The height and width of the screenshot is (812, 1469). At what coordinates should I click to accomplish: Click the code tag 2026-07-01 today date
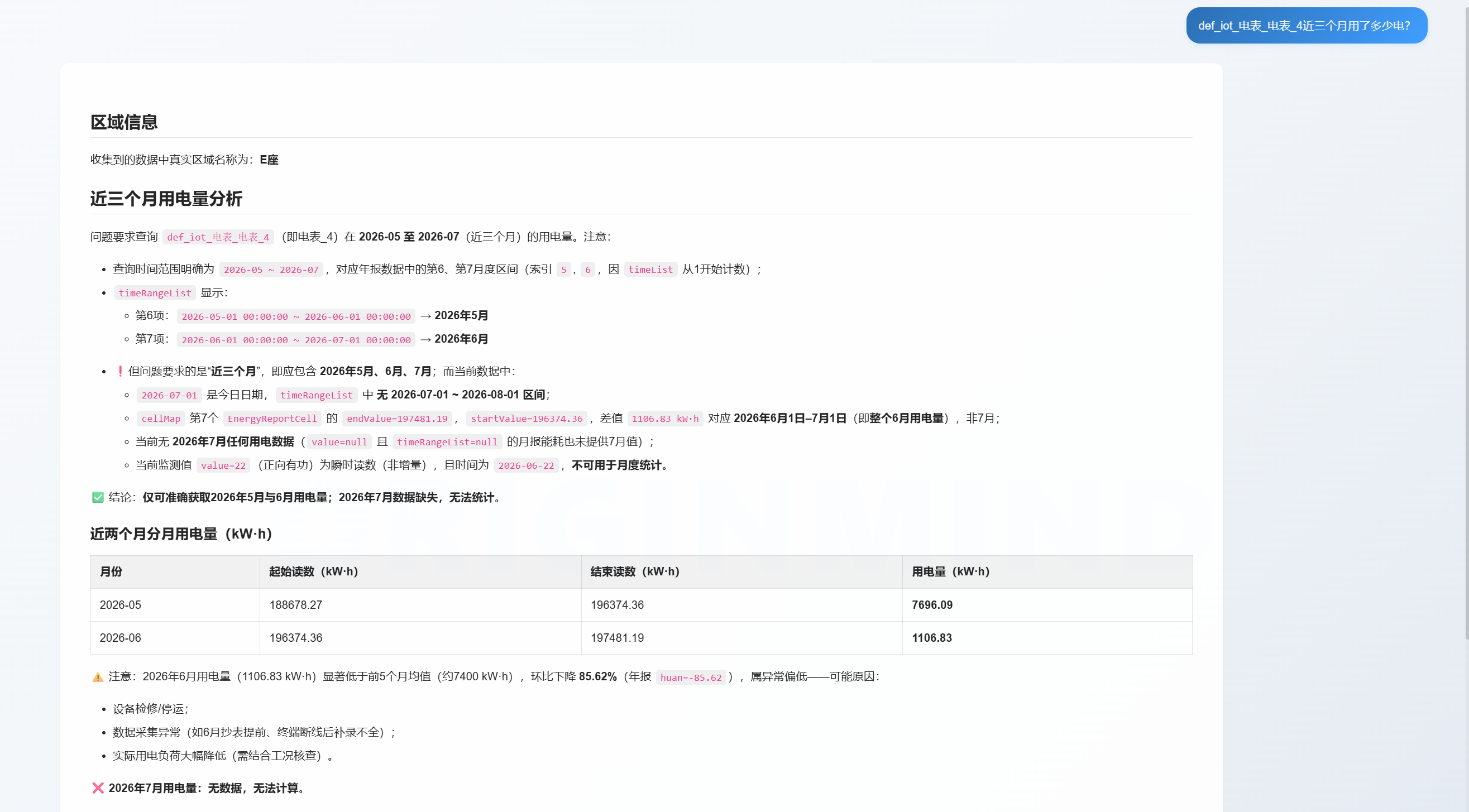tap(169, 395)
